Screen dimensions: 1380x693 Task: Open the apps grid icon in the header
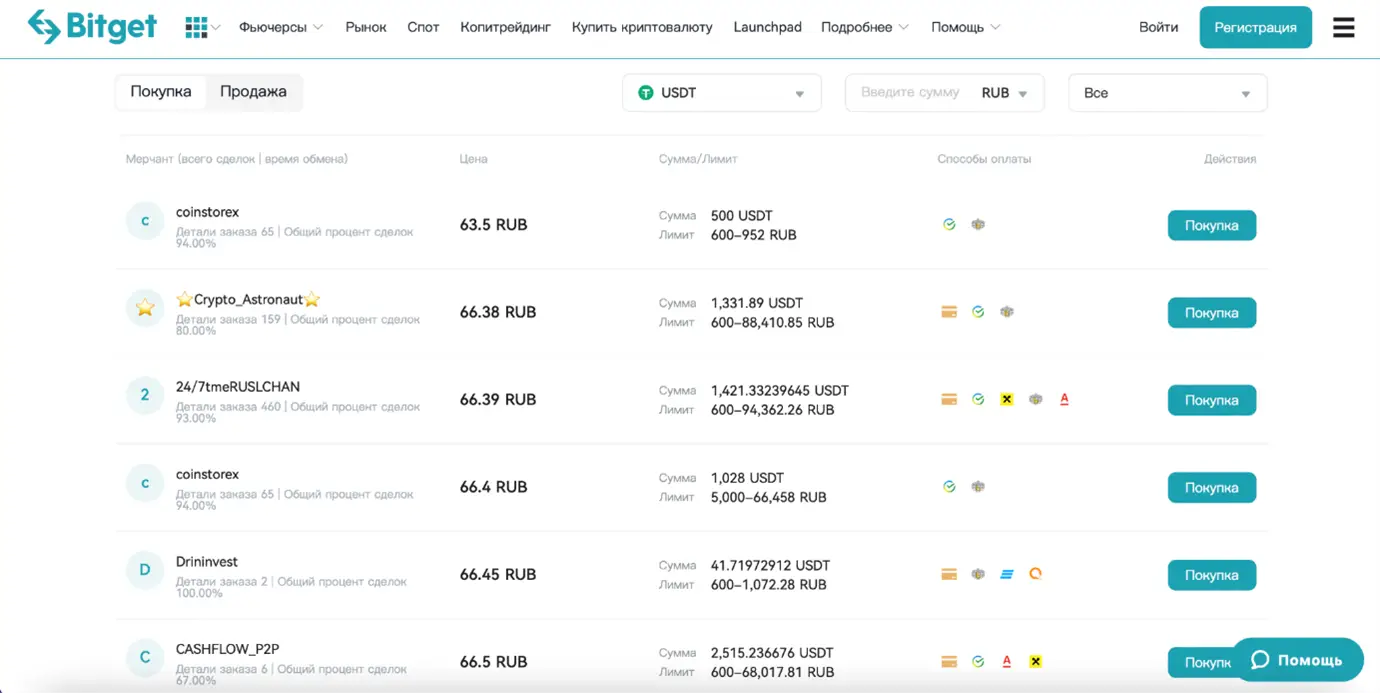coord(196,27)
